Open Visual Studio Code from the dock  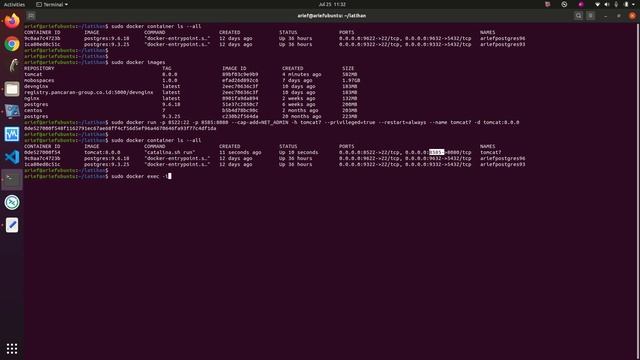point(12,157)
